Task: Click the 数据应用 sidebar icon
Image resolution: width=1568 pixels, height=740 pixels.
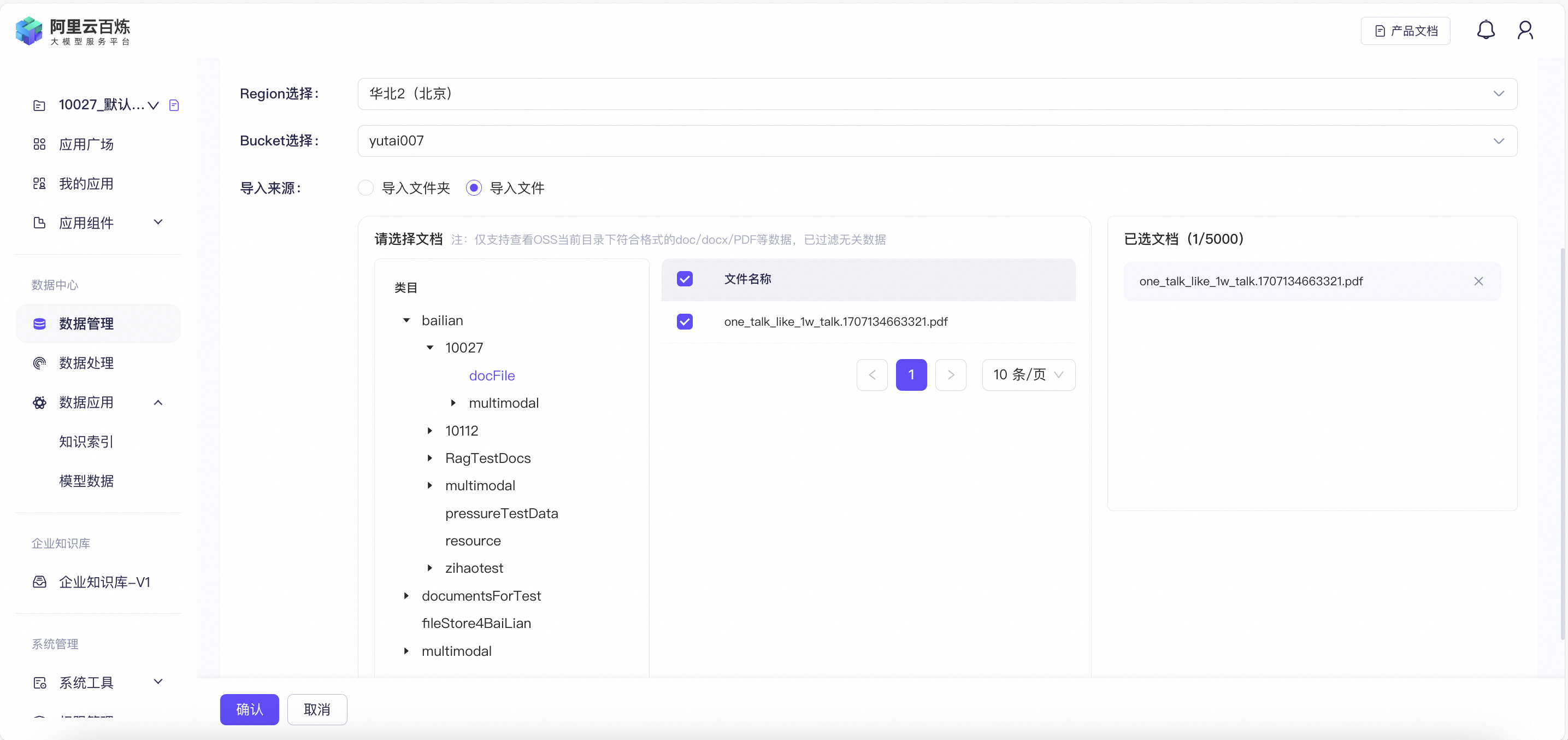Action: (39, 402)
